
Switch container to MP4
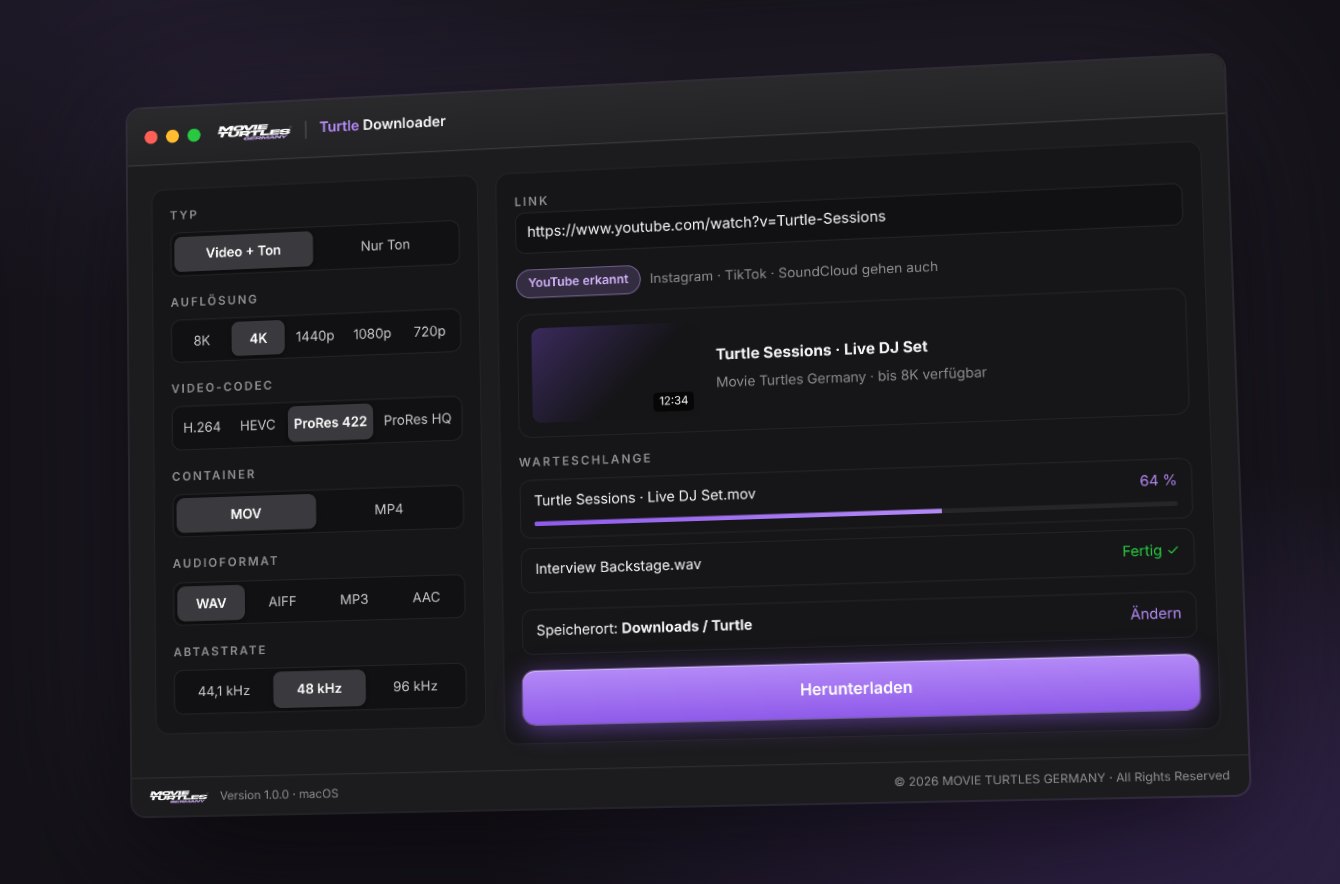(x=389, y=509)
